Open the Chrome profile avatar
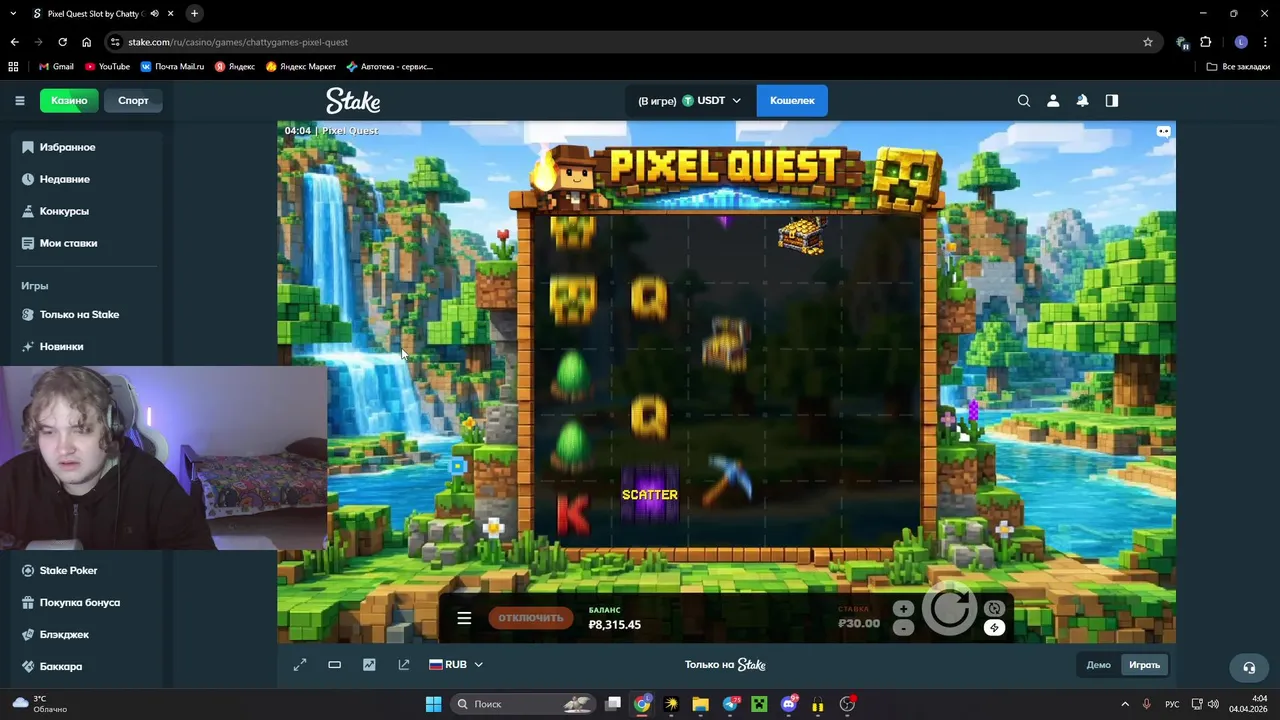The height and width of the screenshot is (720, 1280). [1241, 42]
